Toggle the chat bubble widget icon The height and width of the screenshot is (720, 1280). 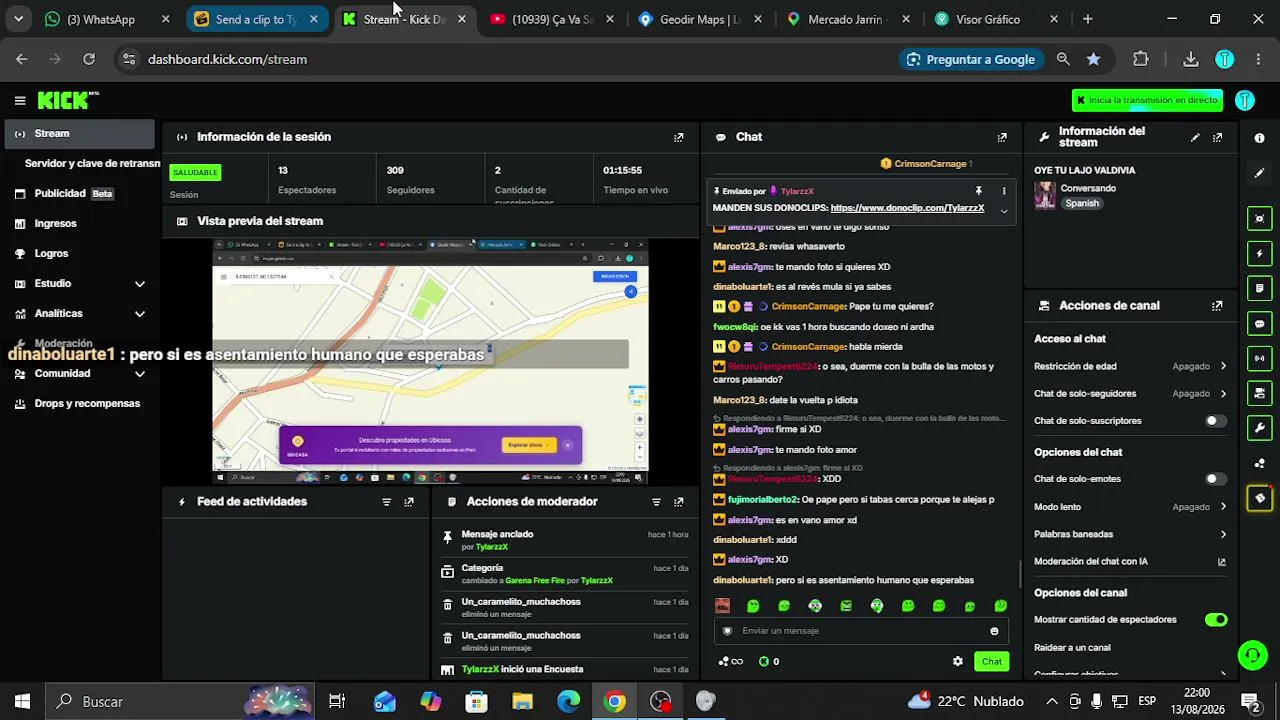1260,324
